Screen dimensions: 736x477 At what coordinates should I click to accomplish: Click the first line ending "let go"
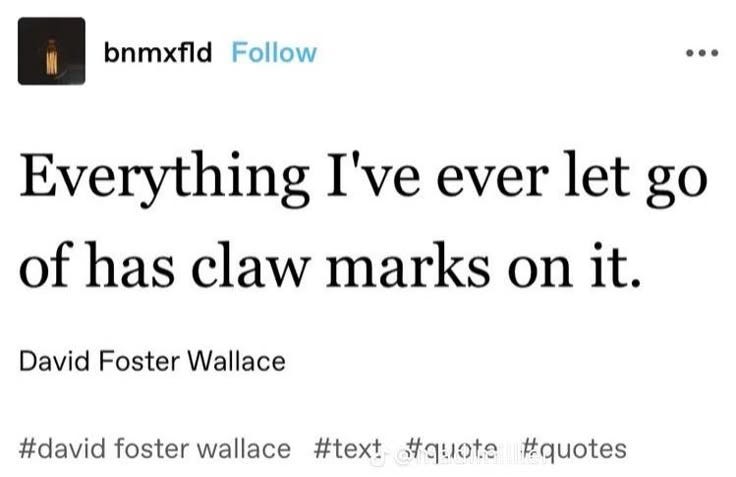pyautogui.click(x=363, y=178)
